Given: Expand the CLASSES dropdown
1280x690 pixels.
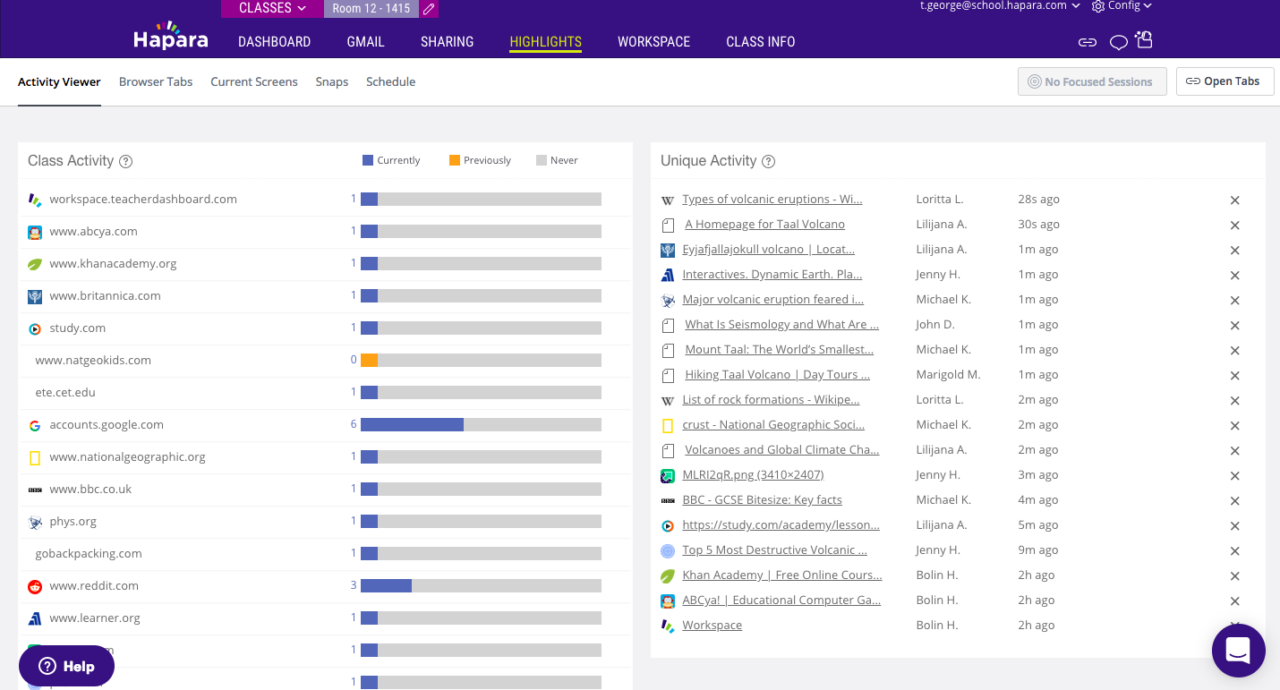Looking at the screenshot, I should click(272, 8).
